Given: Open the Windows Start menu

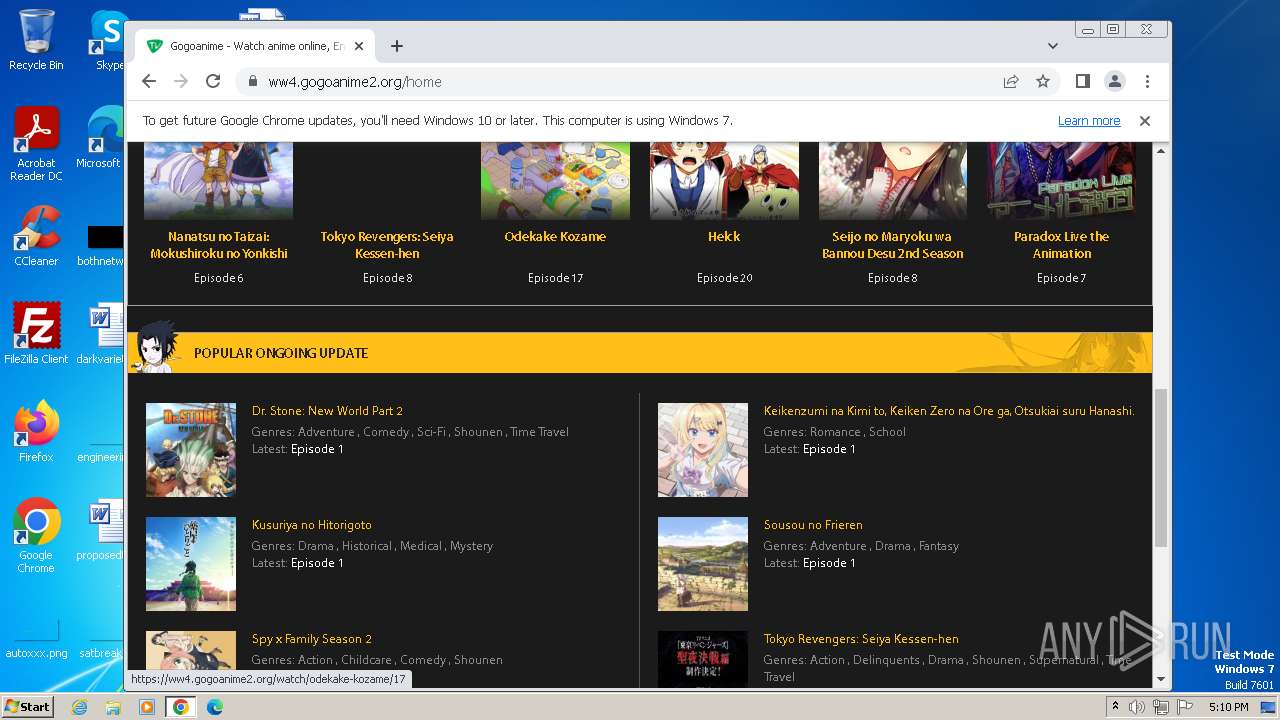Looking at the screenshot, I should (27, 706).
